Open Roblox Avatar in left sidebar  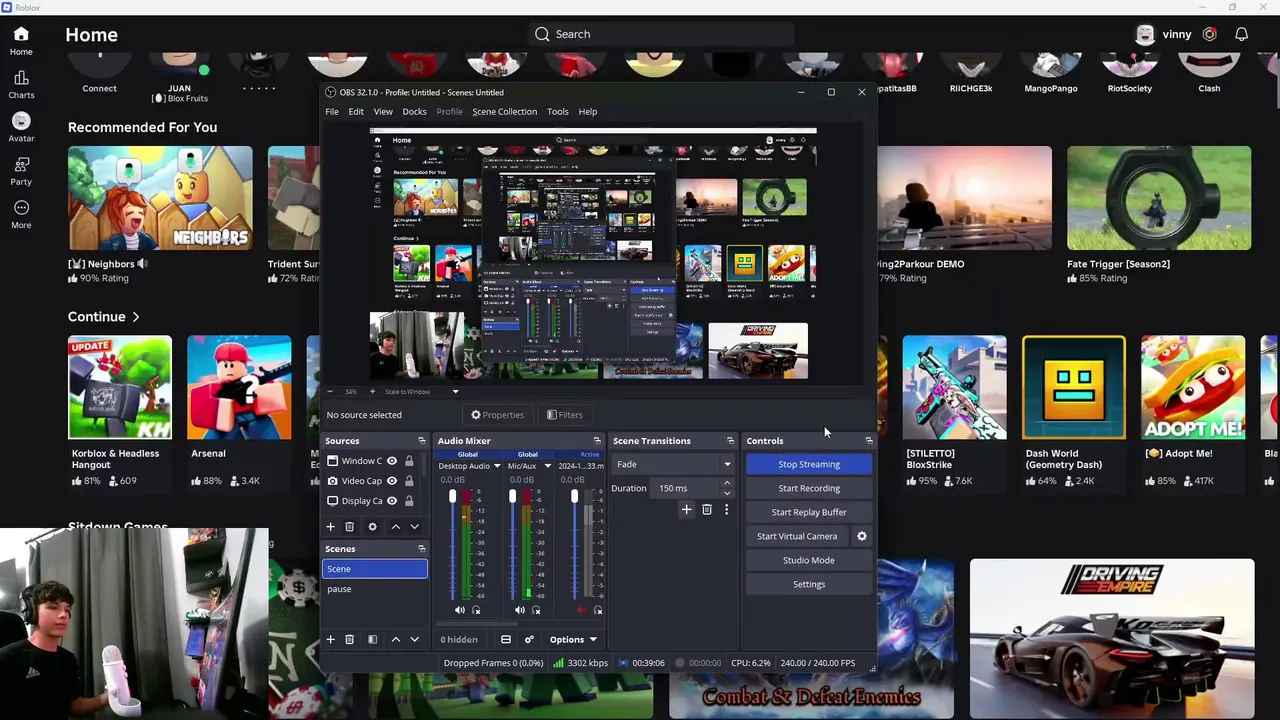point(21,128)
